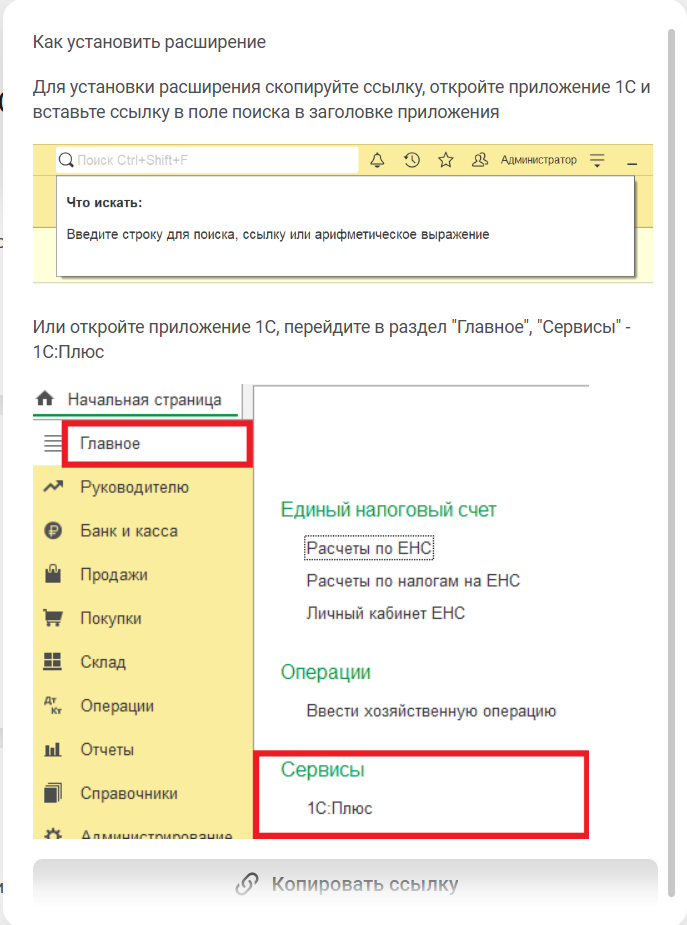Click the favorites star icon
The width and height of the screenshot is (687, 925).
coord(446,160)
